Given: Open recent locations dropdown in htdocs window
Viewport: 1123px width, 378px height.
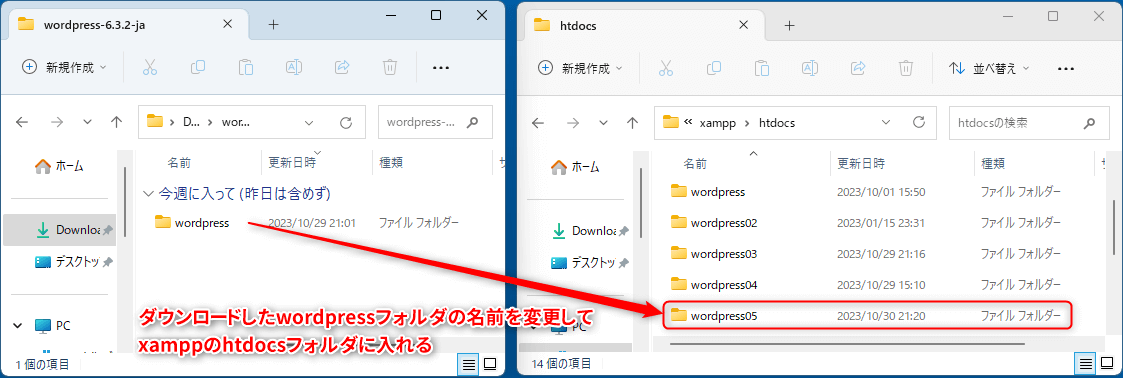Looking at the screenshot, I should tap(603, 123).
